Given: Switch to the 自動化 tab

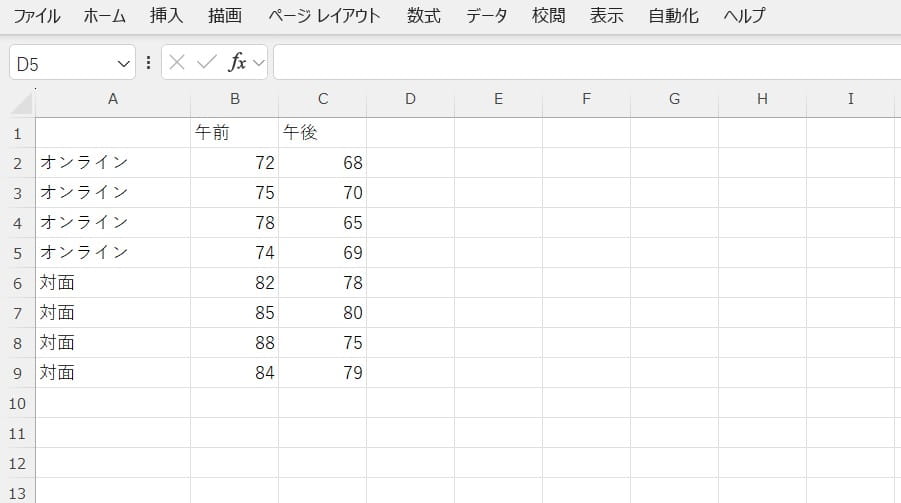Looking at the screenshot, I should 673,16.
